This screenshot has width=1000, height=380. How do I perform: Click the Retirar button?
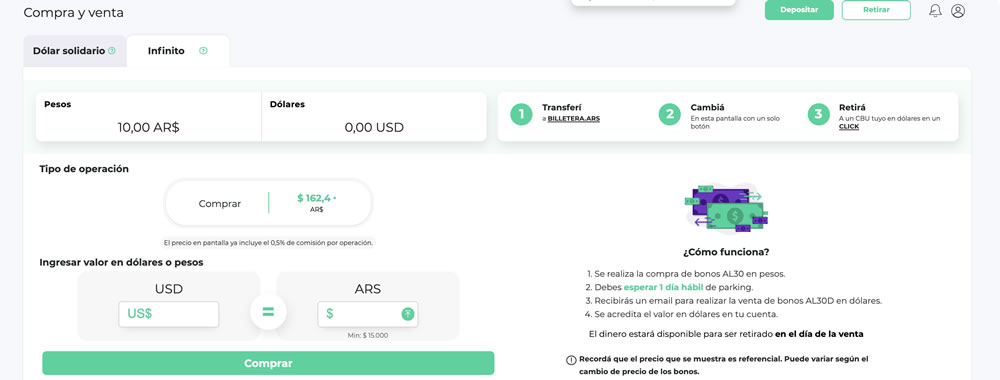tap(876, 10)
